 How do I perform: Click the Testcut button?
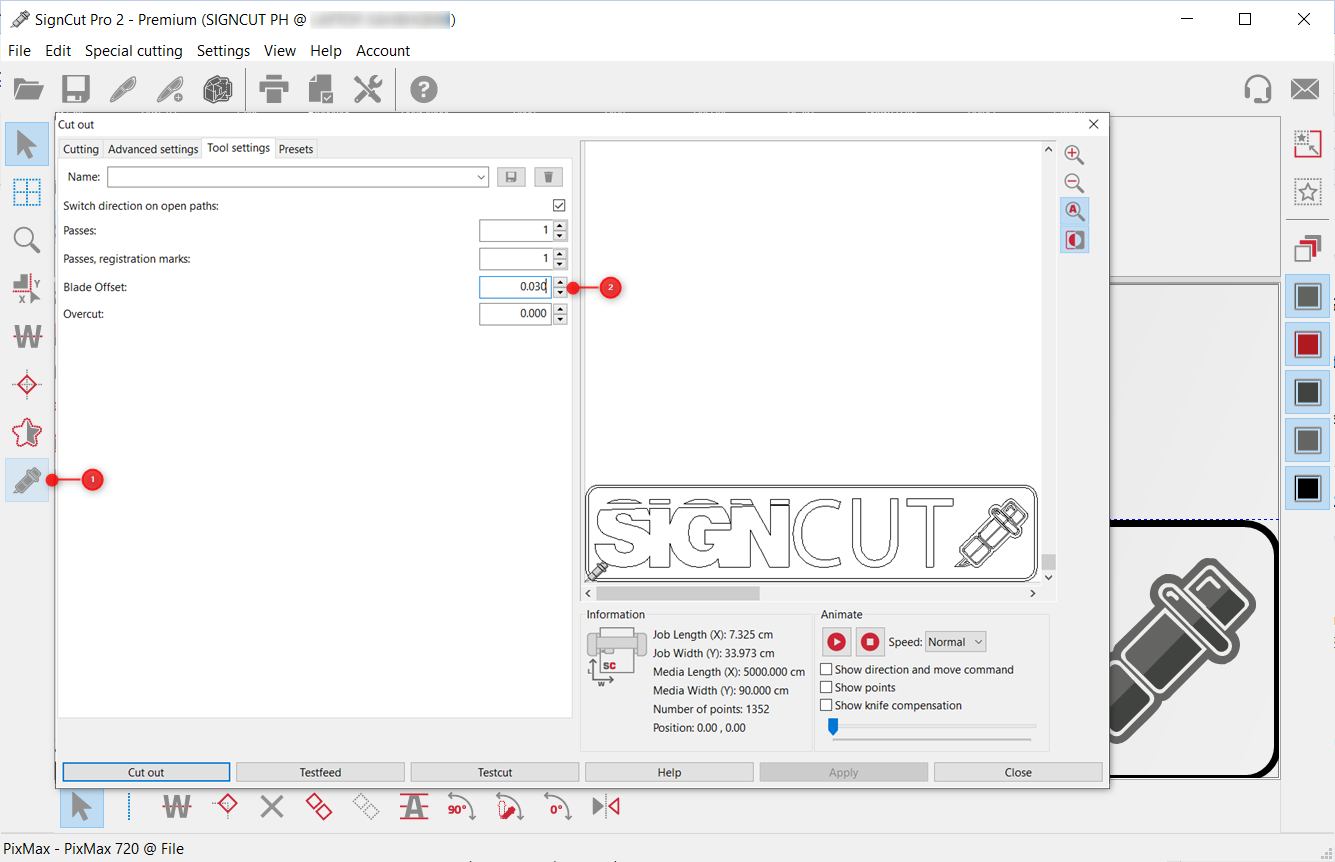(x=495, y=772)
